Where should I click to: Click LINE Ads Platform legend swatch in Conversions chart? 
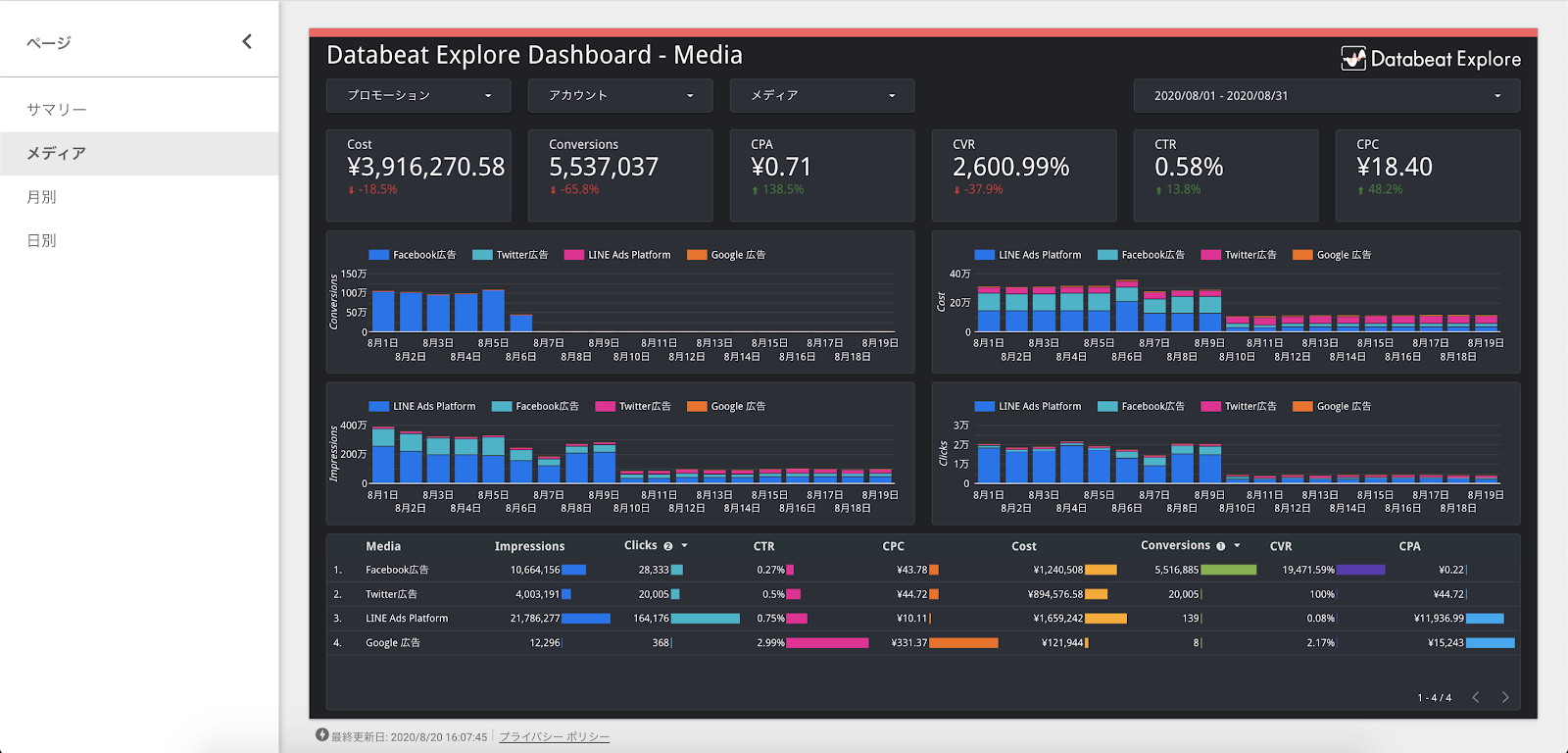pyautogui.click(x=574, y=255)
